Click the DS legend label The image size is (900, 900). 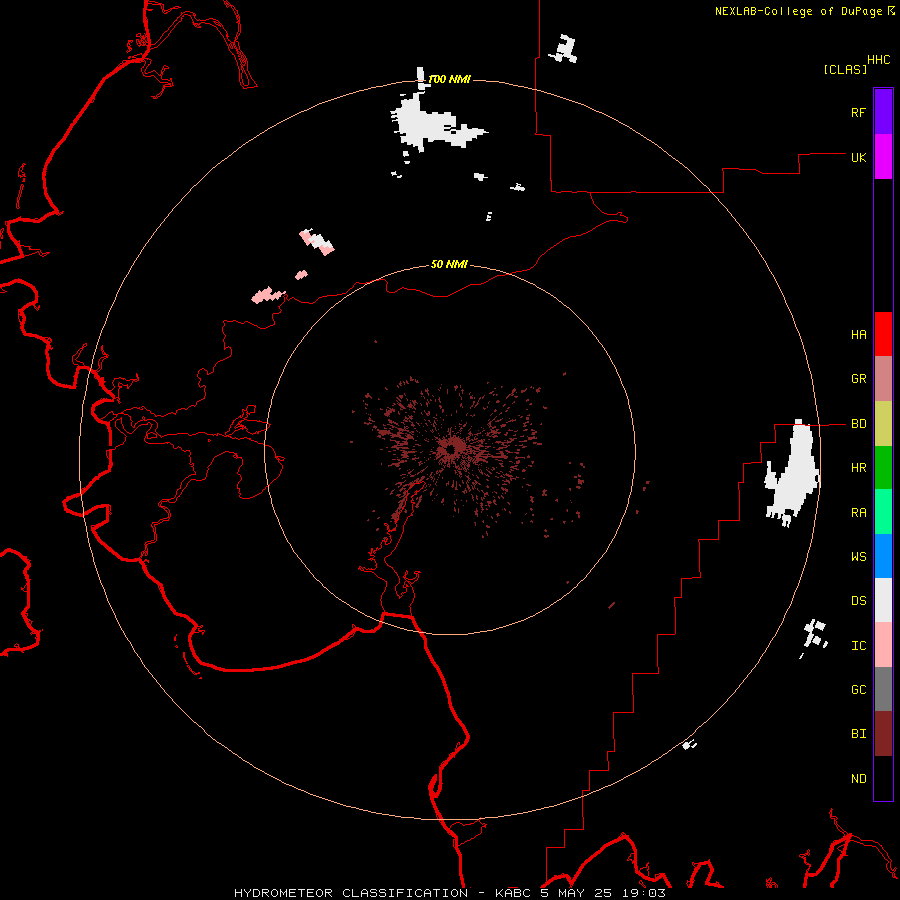click(x=858, y=600)
